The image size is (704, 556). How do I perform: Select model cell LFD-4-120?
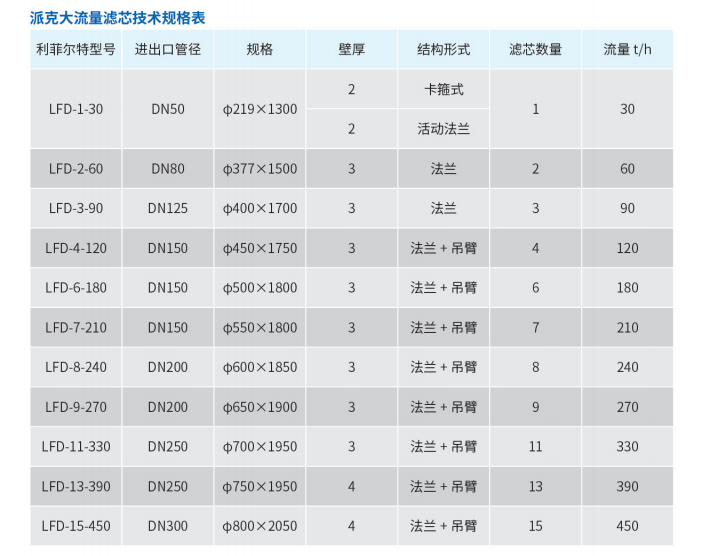pyautogui.click(x=76, y=248)
